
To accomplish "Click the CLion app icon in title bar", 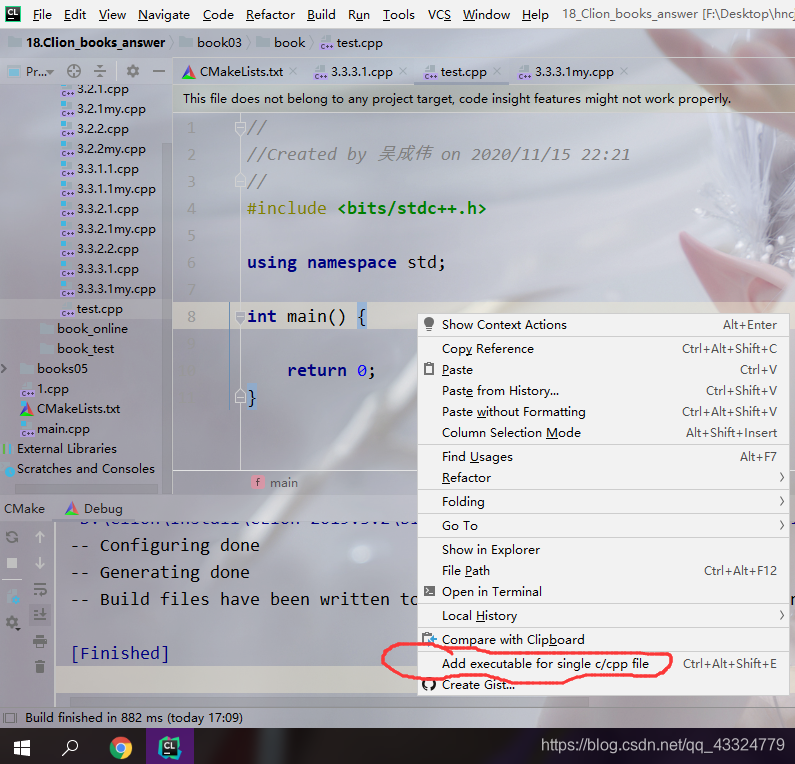I will coord(13,14).
